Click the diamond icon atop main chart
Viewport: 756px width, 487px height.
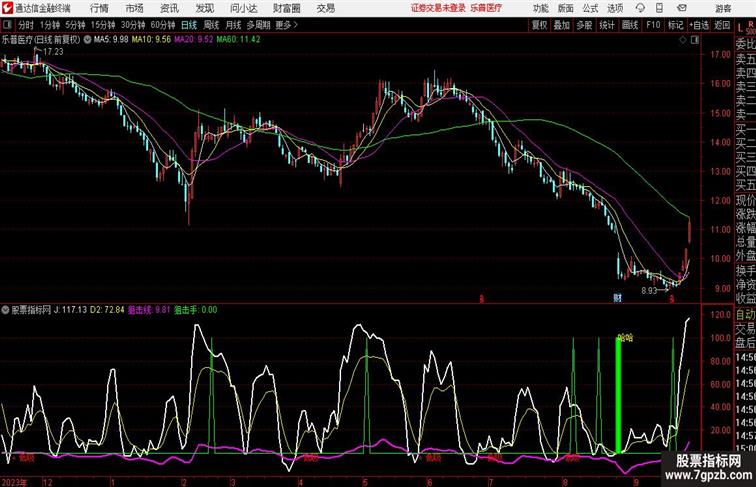click(683, 40)
